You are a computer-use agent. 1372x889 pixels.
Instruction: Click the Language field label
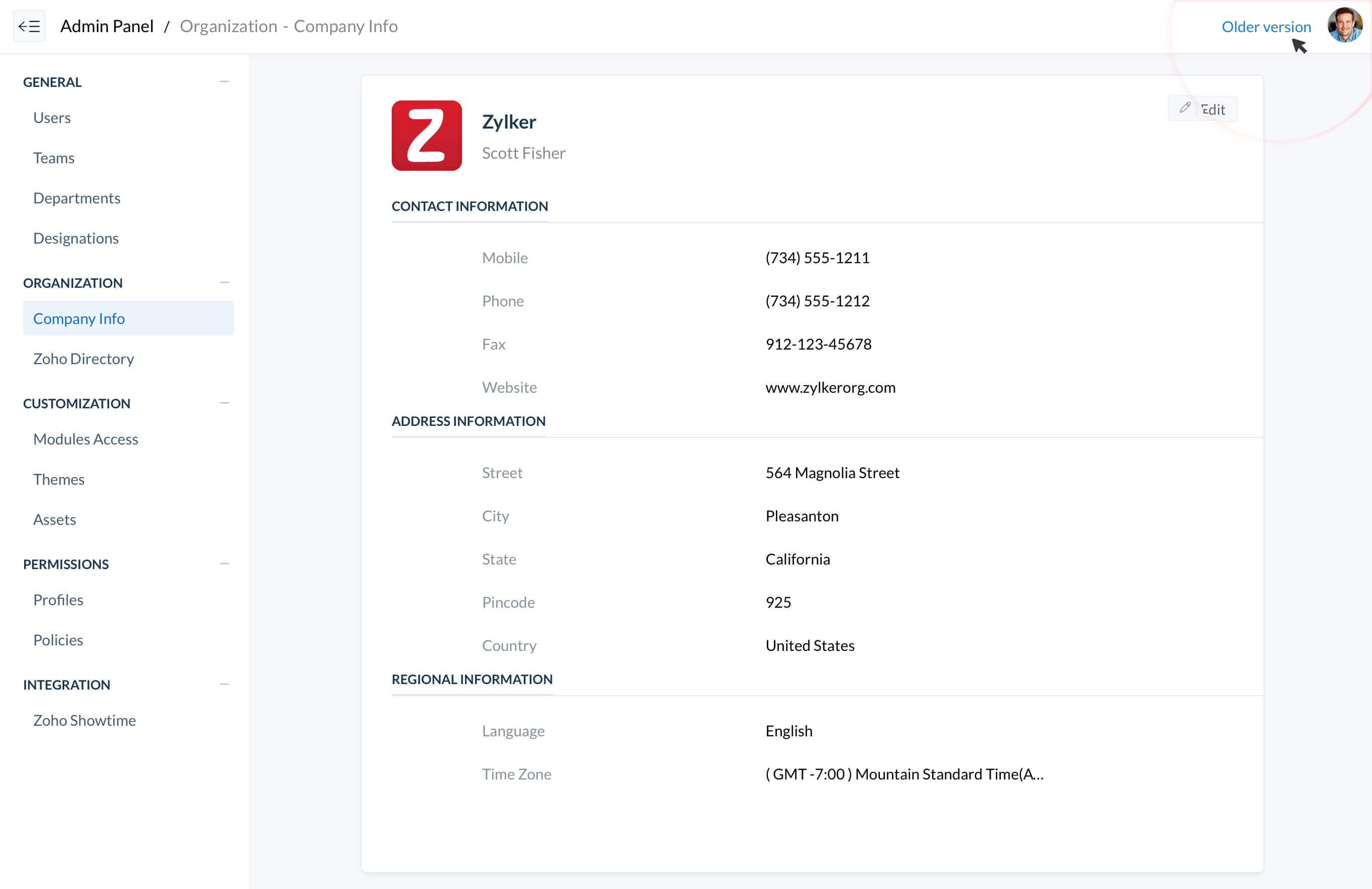pyautogui.click(x=513, y=731)
